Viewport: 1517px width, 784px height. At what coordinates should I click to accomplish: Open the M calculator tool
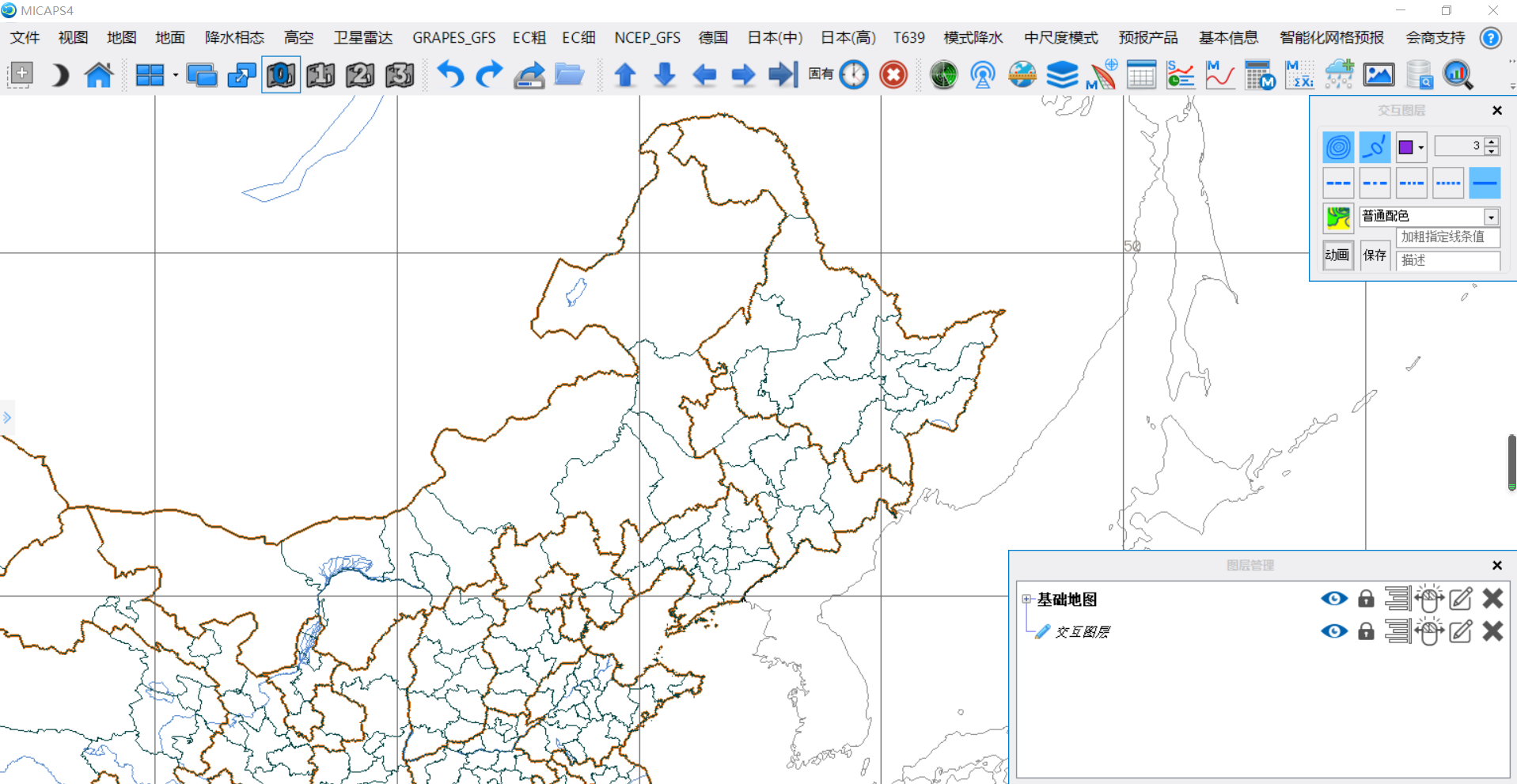(x=1259, y=74)
